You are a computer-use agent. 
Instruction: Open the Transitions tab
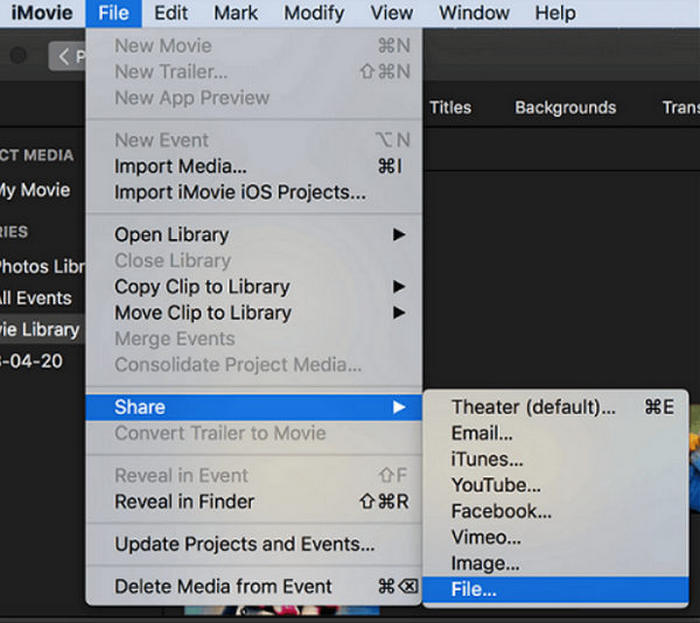pos(681,108)
